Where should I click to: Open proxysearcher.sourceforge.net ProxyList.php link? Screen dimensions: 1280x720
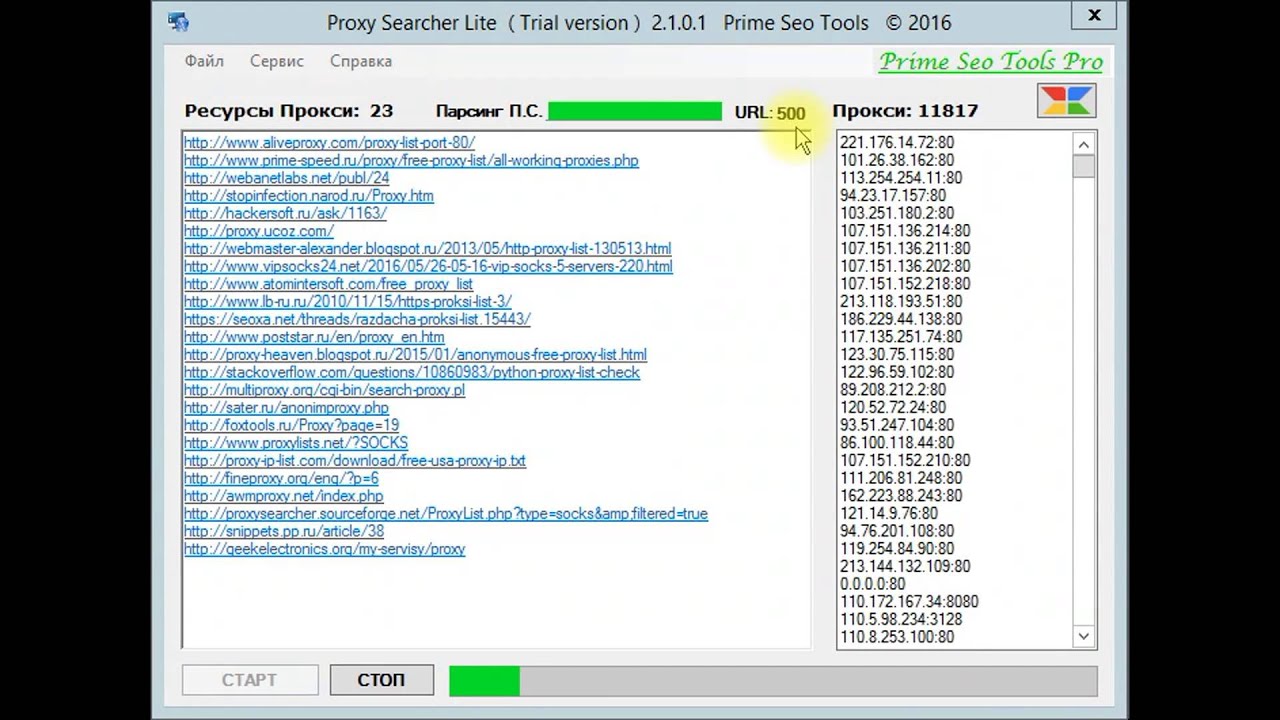446,514
